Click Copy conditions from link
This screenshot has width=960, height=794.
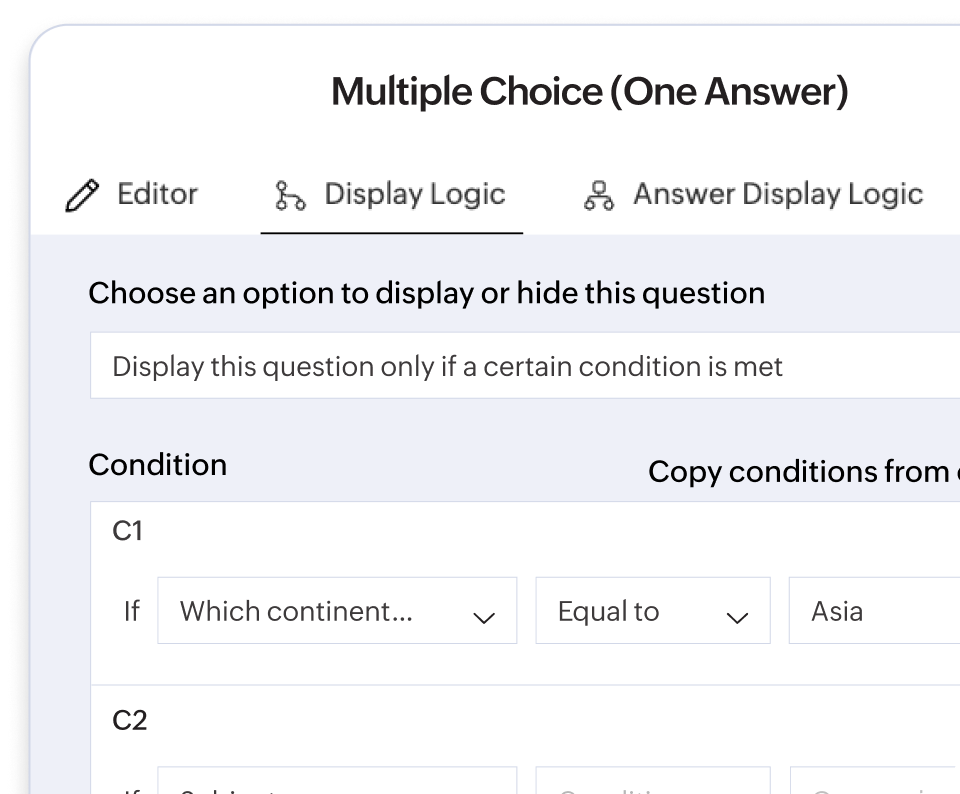800,471
